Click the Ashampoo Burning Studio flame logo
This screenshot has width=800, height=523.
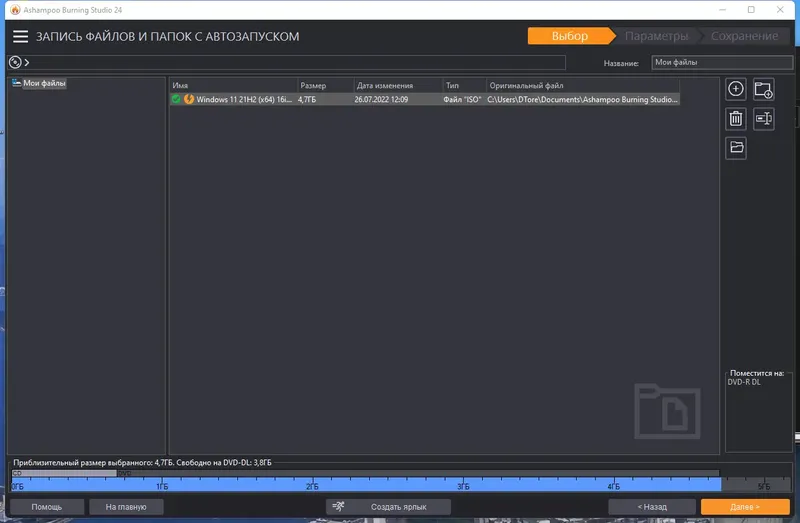tap(15, 10)
